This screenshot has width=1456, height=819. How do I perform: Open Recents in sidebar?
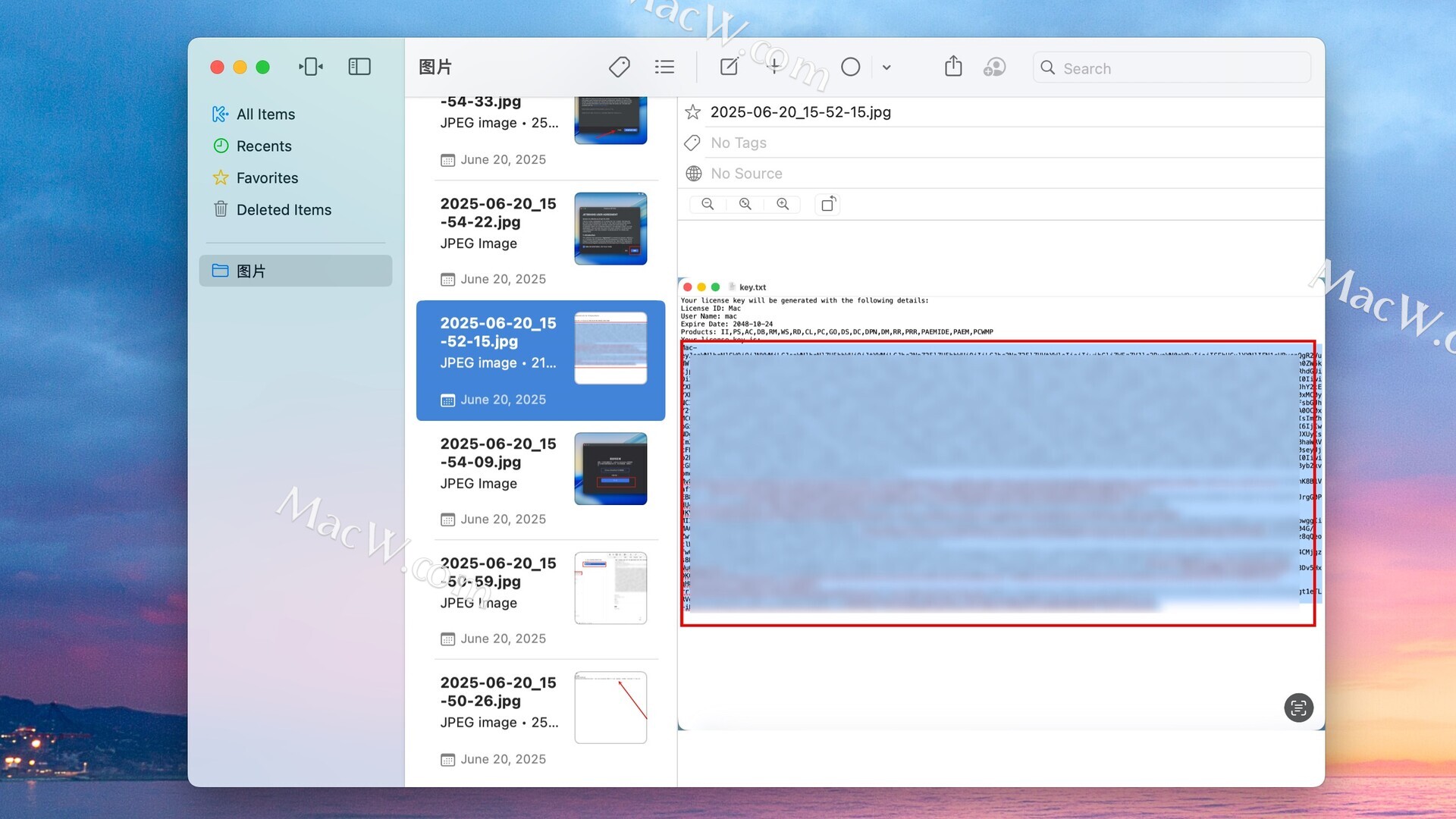pyautogui.click(x=295, y=146)
